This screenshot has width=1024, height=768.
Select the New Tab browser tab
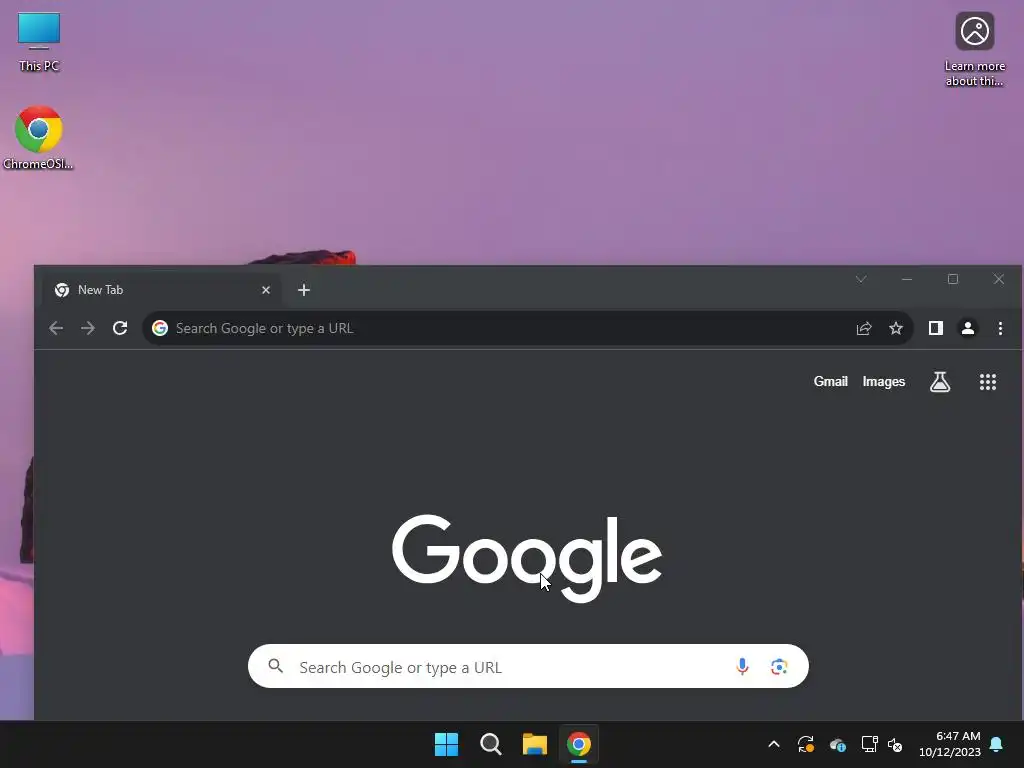click(162, 290)
